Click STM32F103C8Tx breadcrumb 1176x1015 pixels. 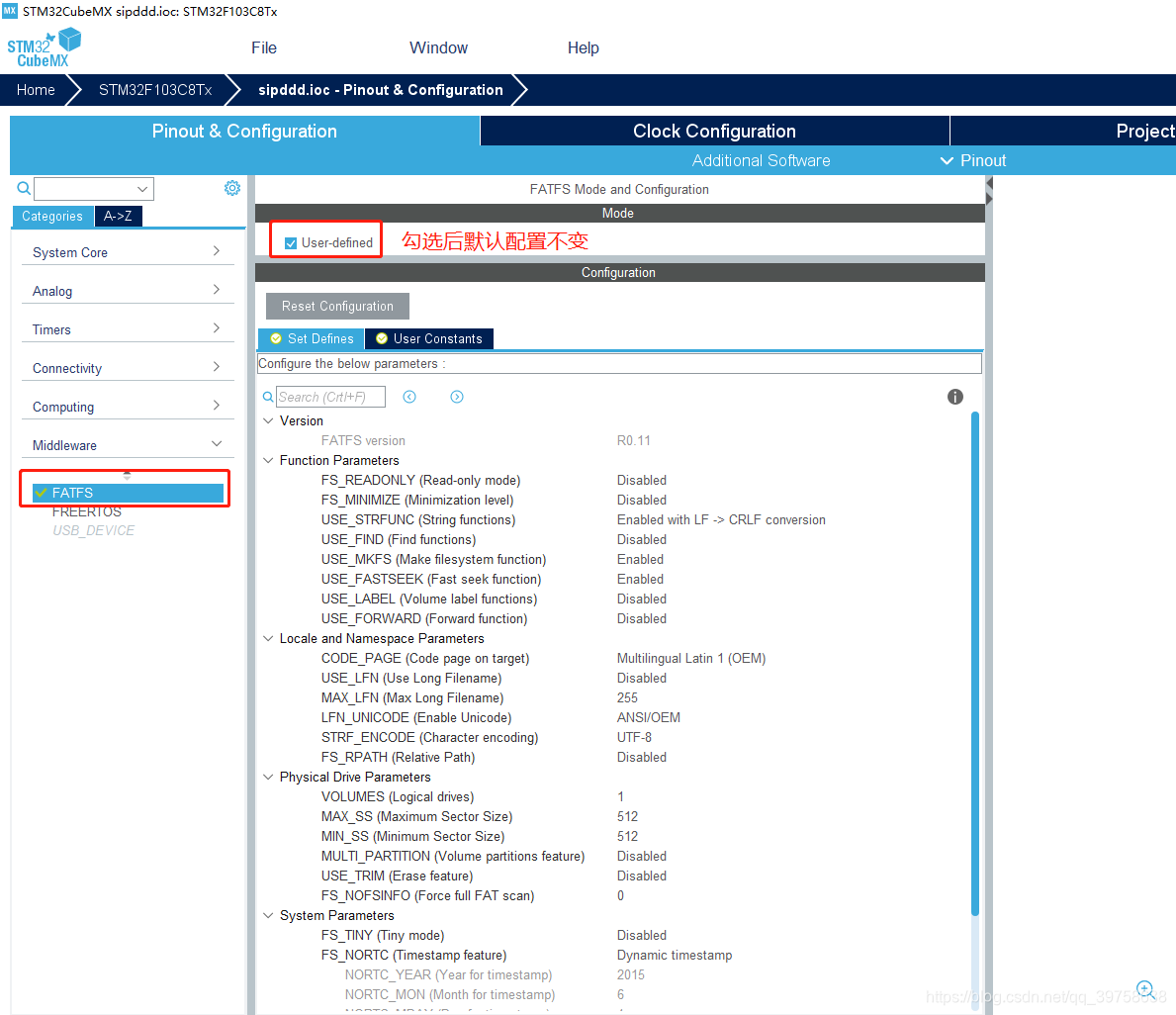[x=155, y=90]
